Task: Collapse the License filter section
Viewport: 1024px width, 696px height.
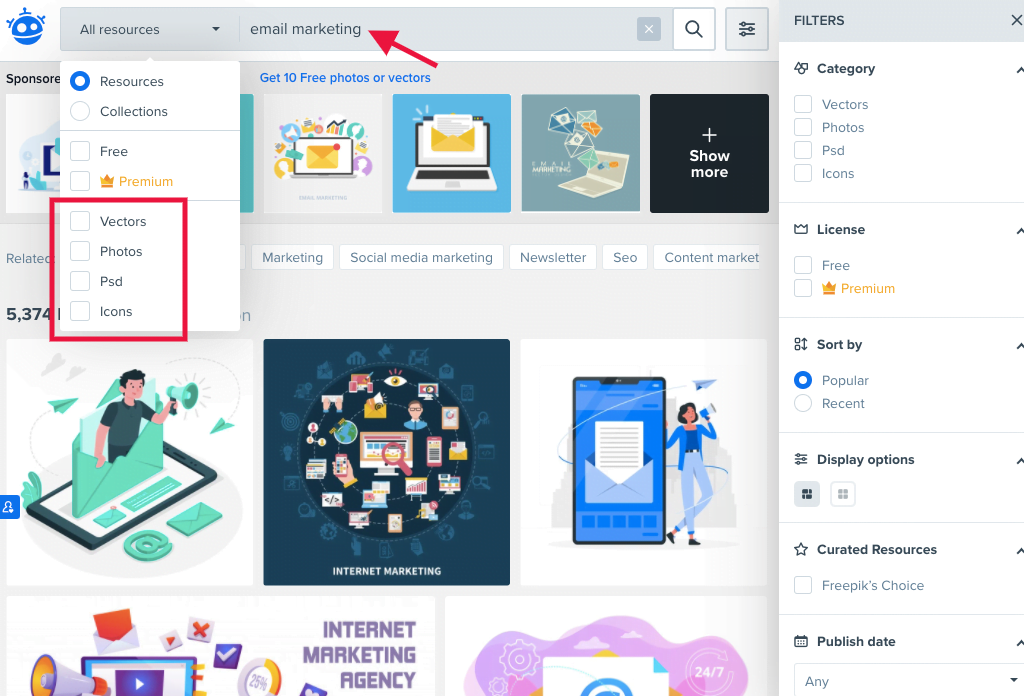Action: (1019, 230)
